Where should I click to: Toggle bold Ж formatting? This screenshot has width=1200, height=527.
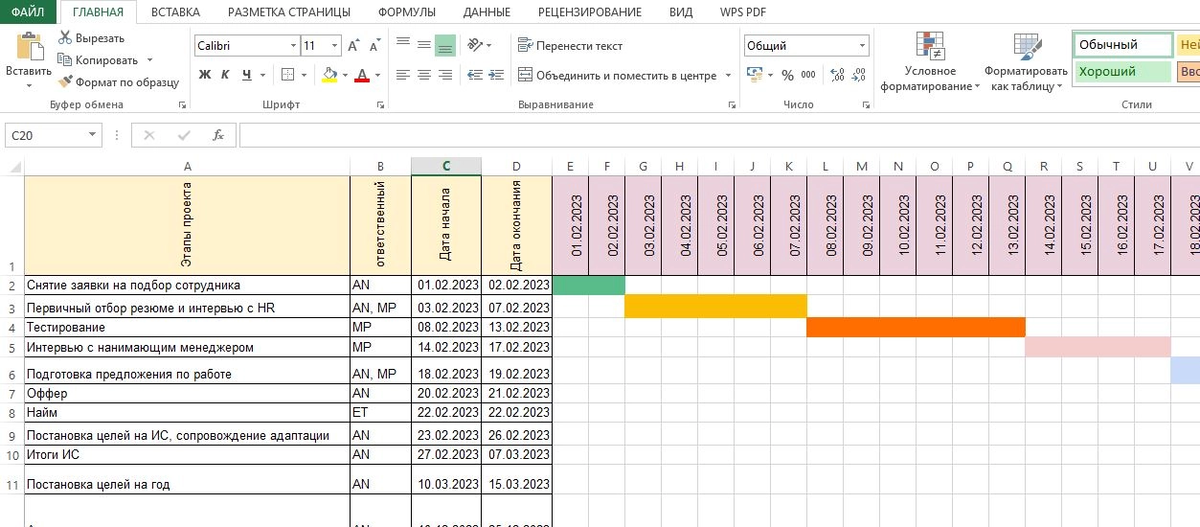point(205,75)
